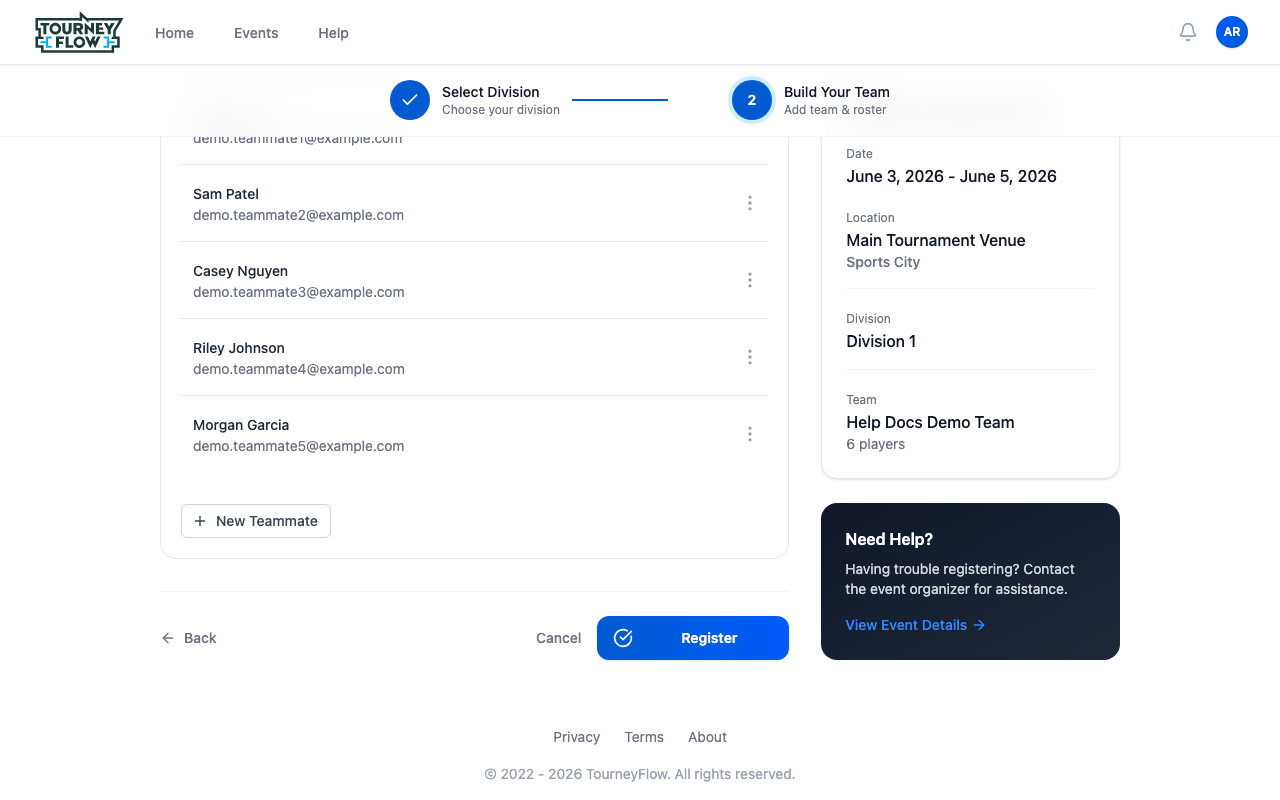Select the Casey Nguyen name

tap(240, 271)
